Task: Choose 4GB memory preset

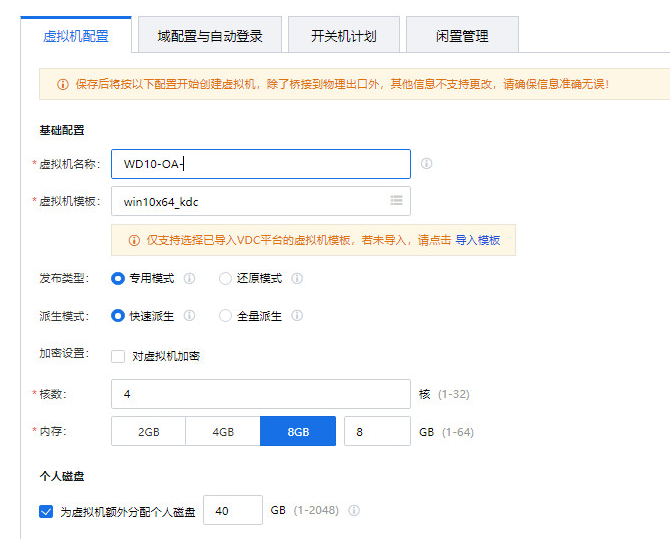Action: (223, 432)
